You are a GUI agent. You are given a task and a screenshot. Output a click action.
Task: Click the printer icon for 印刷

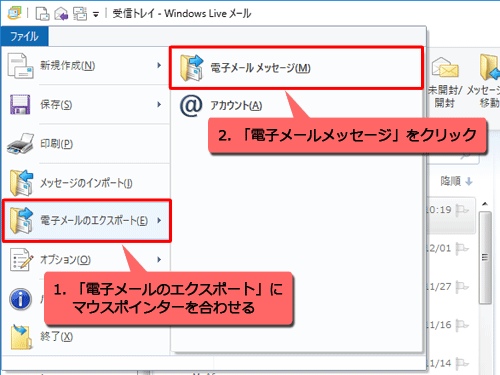pyautogui.click(x=21, y=144)
